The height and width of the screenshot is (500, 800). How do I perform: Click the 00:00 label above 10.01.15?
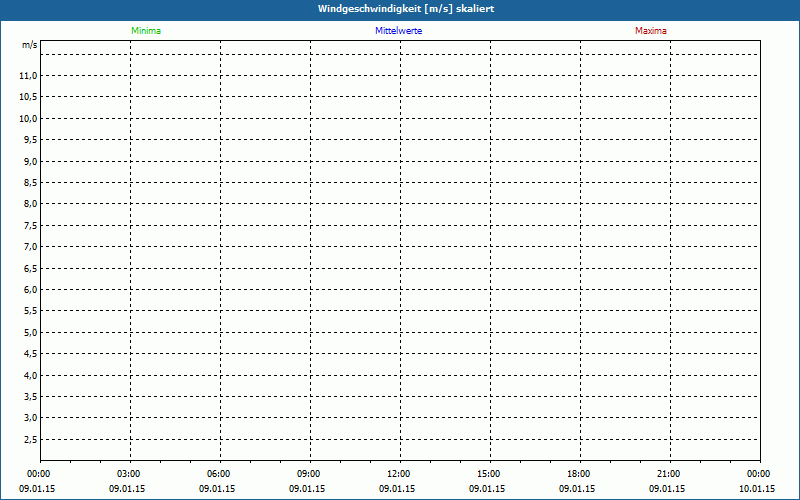coord(759,474)
